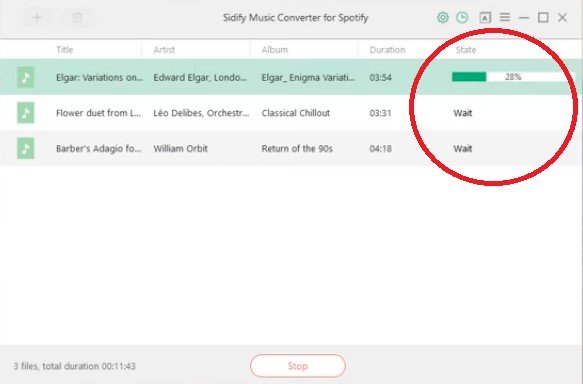This screenshot has height=384, width=583.
Task: Sort by Duration column header
Action: (387, 50)
